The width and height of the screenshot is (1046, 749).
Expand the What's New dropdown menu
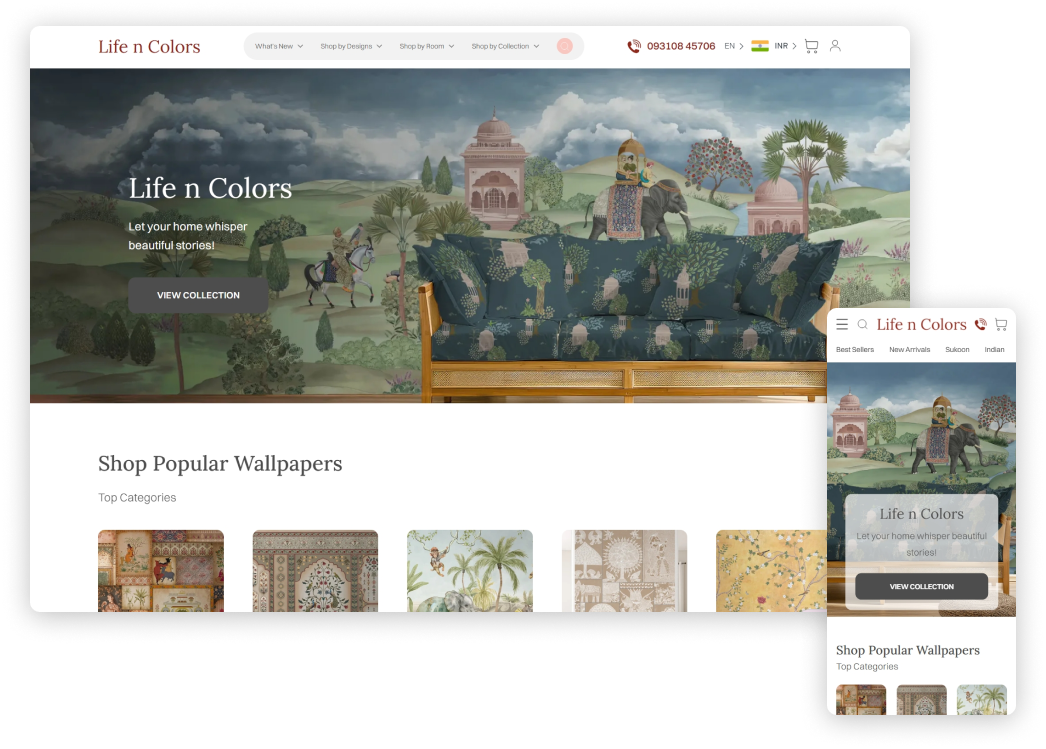pos(278,46)
